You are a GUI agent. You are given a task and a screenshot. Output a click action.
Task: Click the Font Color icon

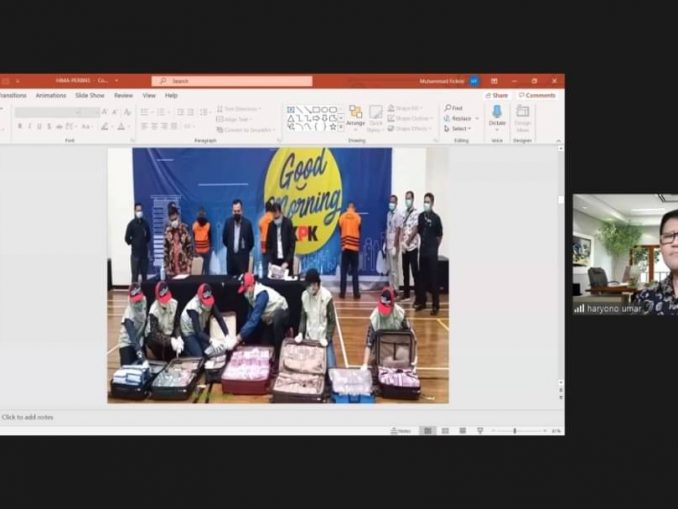coord(122,126)
